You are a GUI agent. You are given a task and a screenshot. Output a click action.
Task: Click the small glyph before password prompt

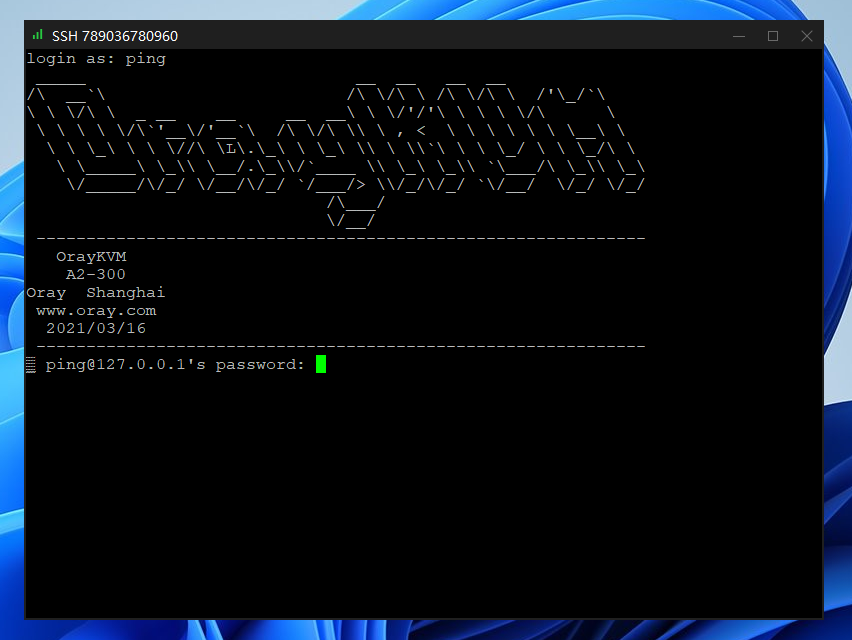(x=31, y=365)
